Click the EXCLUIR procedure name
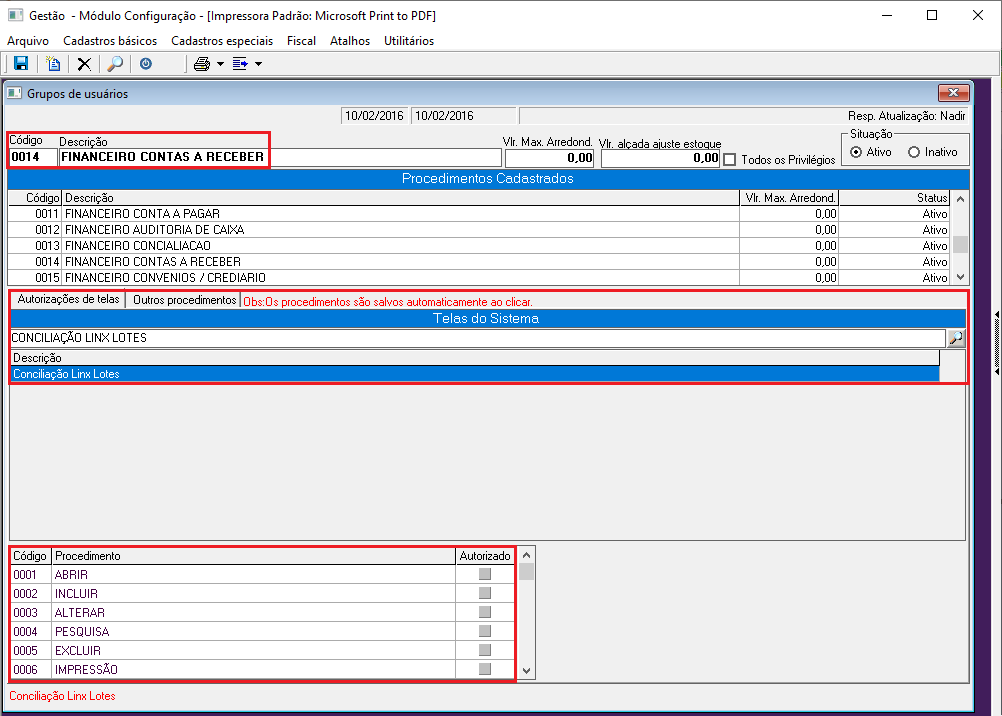The image size is (1002, 716). point(77,651)
